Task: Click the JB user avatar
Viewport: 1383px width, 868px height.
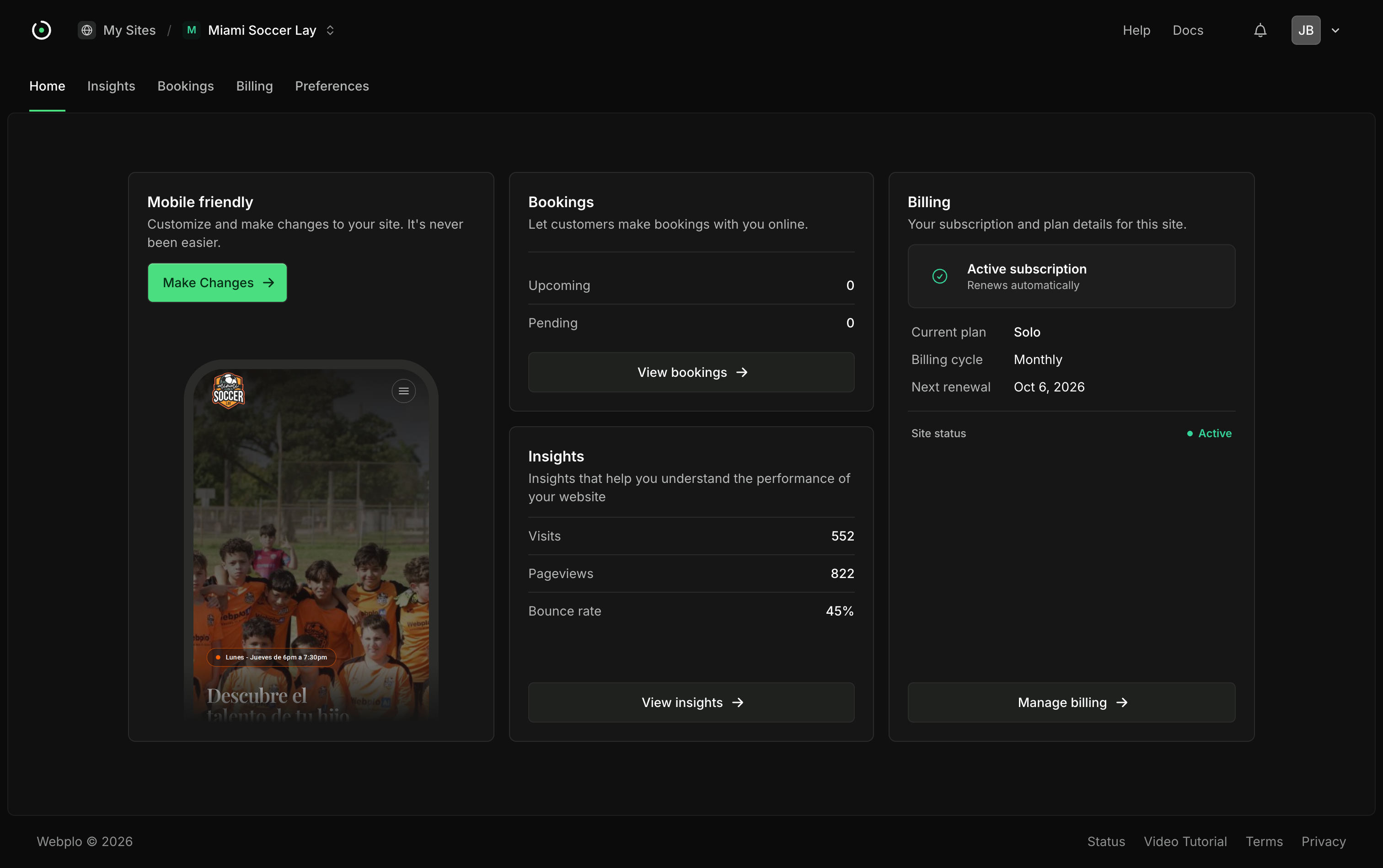Action: 1306,30
